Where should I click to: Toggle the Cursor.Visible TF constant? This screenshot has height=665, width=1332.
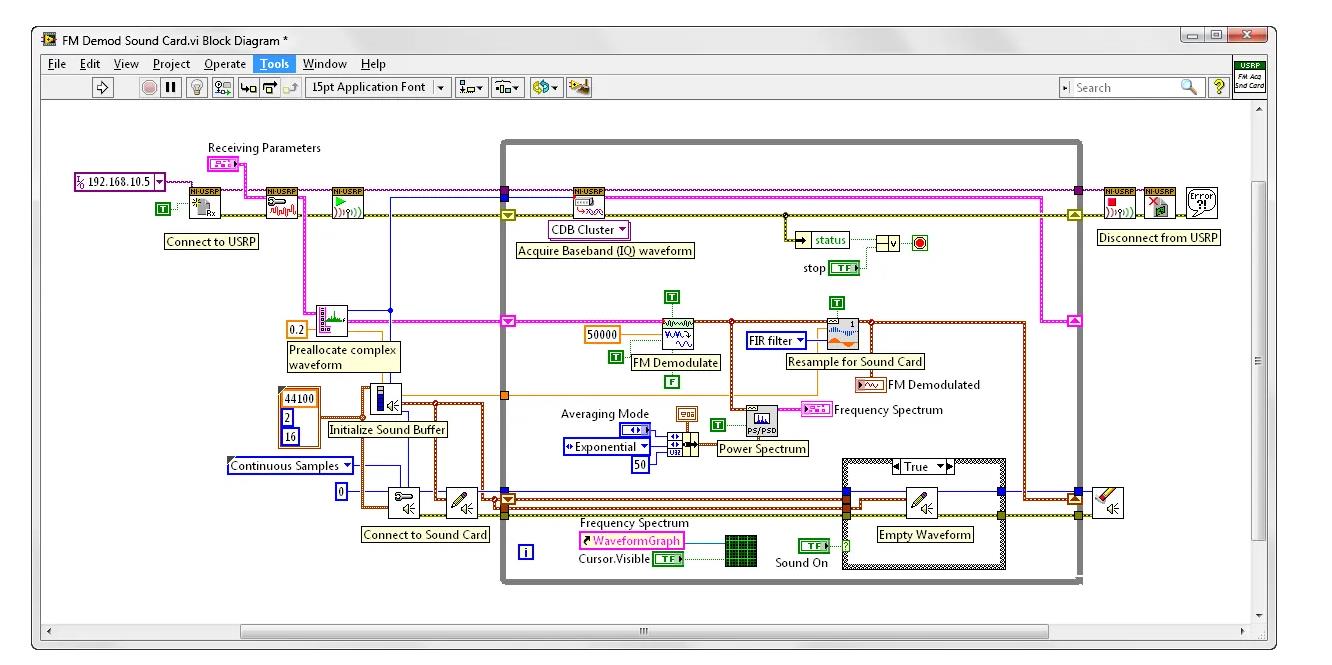coord(668,559)
